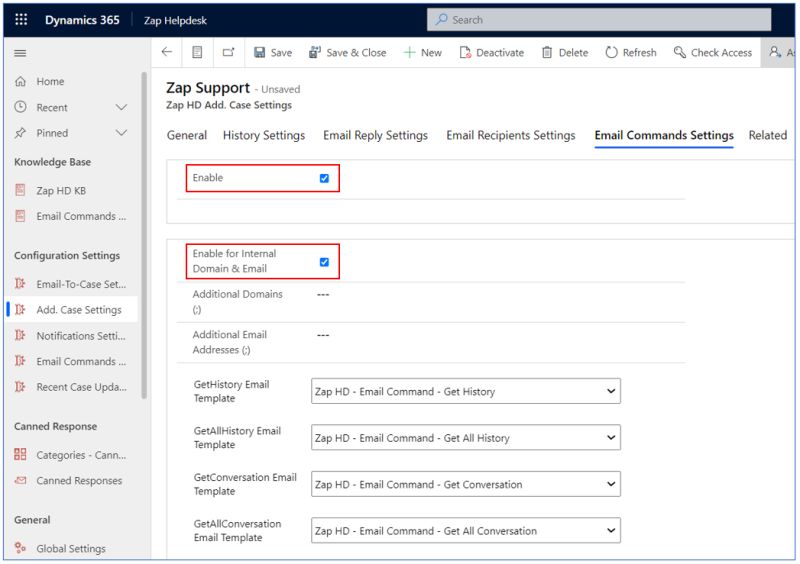This screenshot has height=564, width=800.
Task: Open GetConversation Email Template dropdown
Action: click(x=466, y=484)
